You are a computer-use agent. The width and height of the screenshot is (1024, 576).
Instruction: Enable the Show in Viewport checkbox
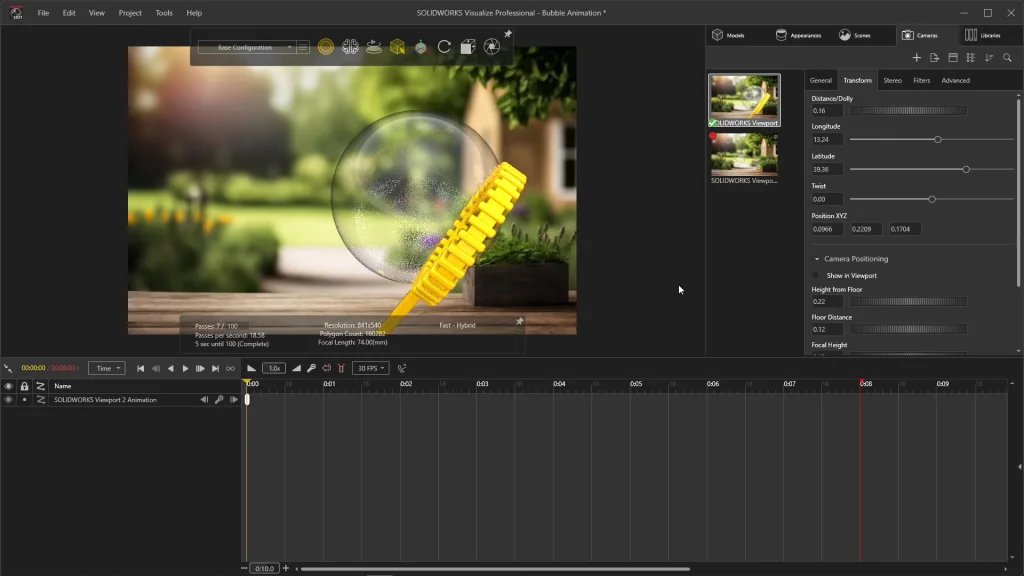tap(816, 275)
